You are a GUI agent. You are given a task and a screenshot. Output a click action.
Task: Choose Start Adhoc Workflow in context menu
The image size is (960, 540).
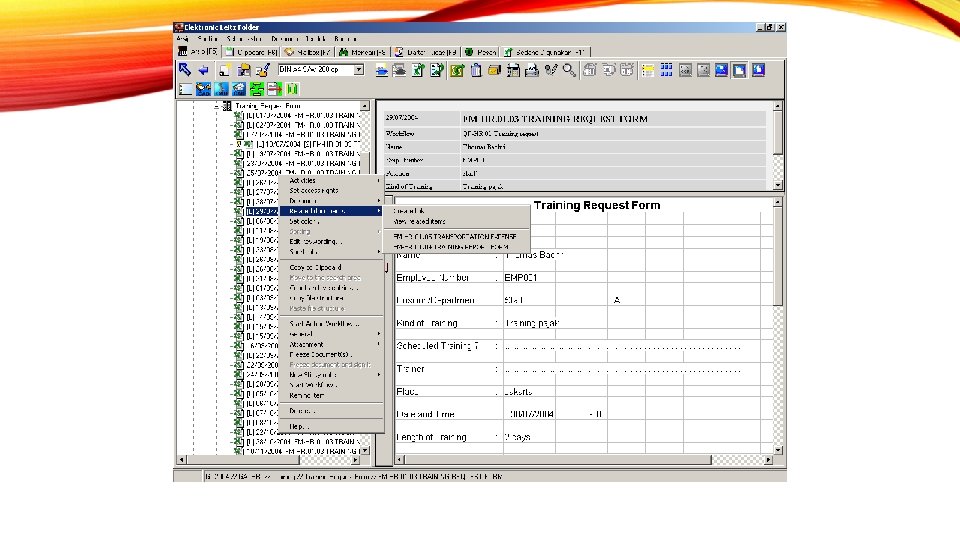tap(331, 324)
